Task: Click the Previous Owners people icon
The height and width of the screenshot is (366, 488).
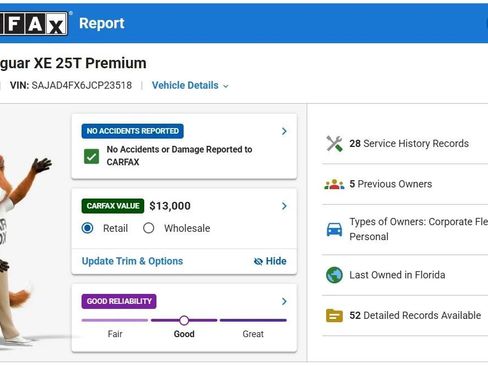Action: tap(334, 184)
